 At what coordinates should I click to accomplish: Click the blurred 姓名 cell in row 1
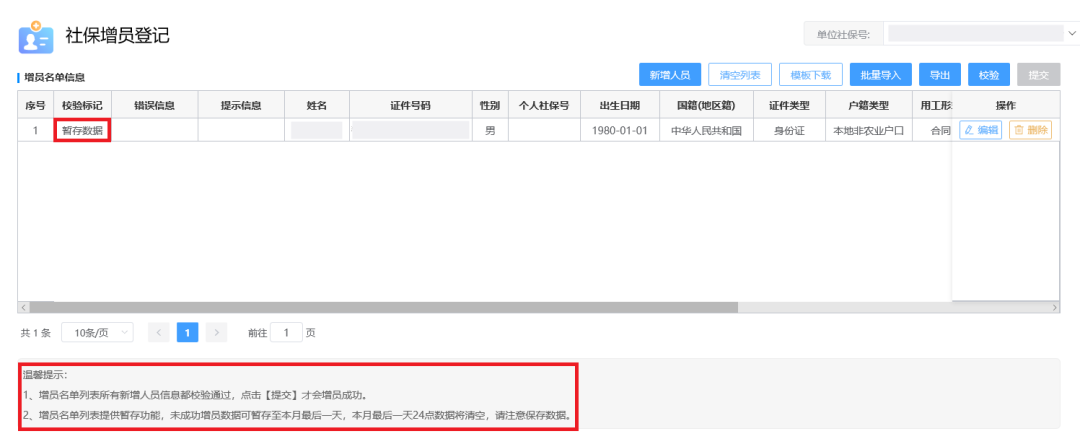[x=317, y=130]
